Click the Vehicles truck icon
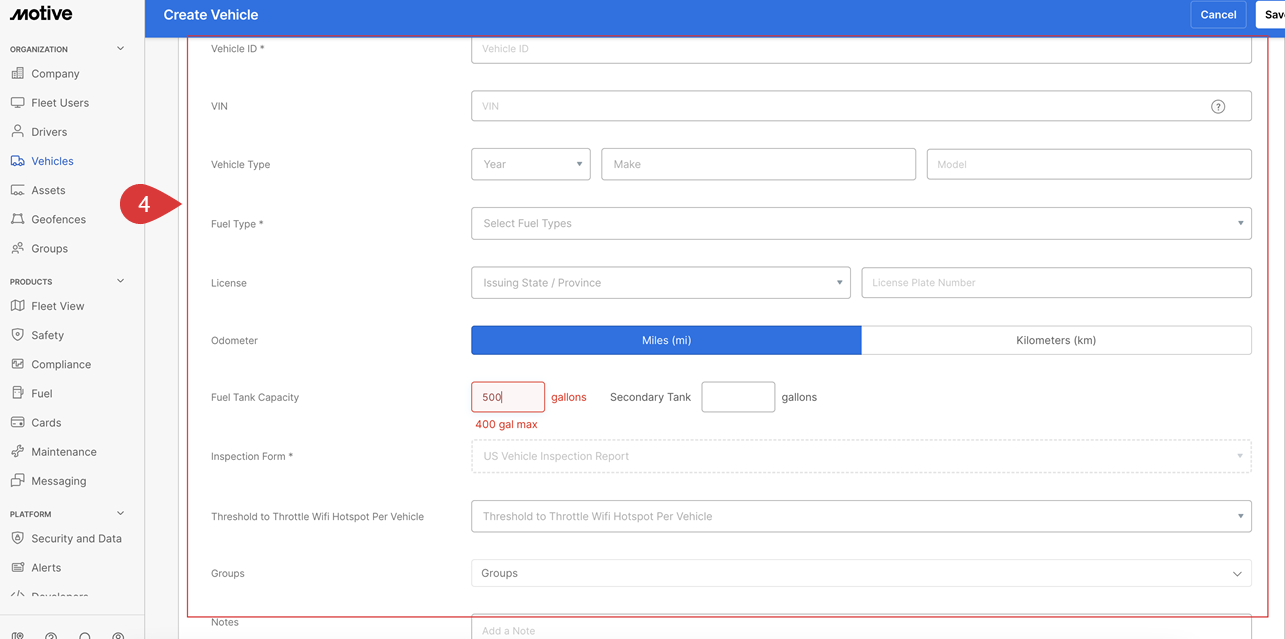This screenshot has width=1285, height=639. (17, 160)
